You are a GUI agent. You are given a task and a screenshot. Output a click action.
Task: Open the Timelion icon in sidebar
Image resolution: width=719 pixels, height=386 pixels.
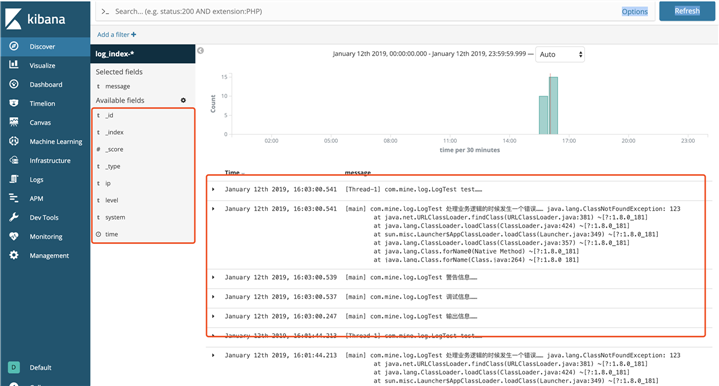pyautogui.click(x=14, y=103)
